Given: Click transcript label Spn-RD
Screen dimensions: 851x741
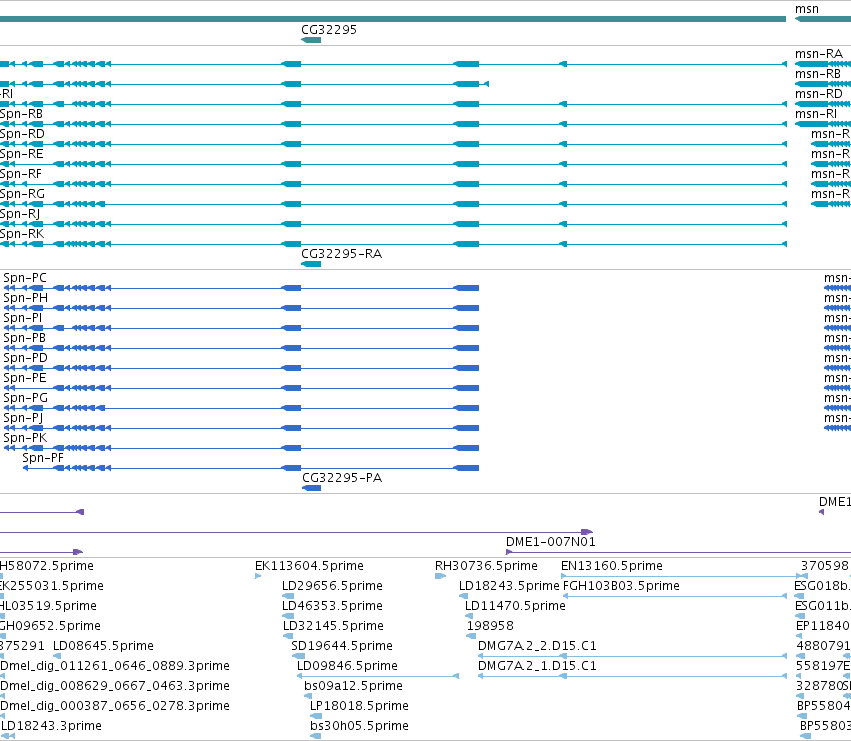Looking at the screenshot, I should (x=22, y=135).
